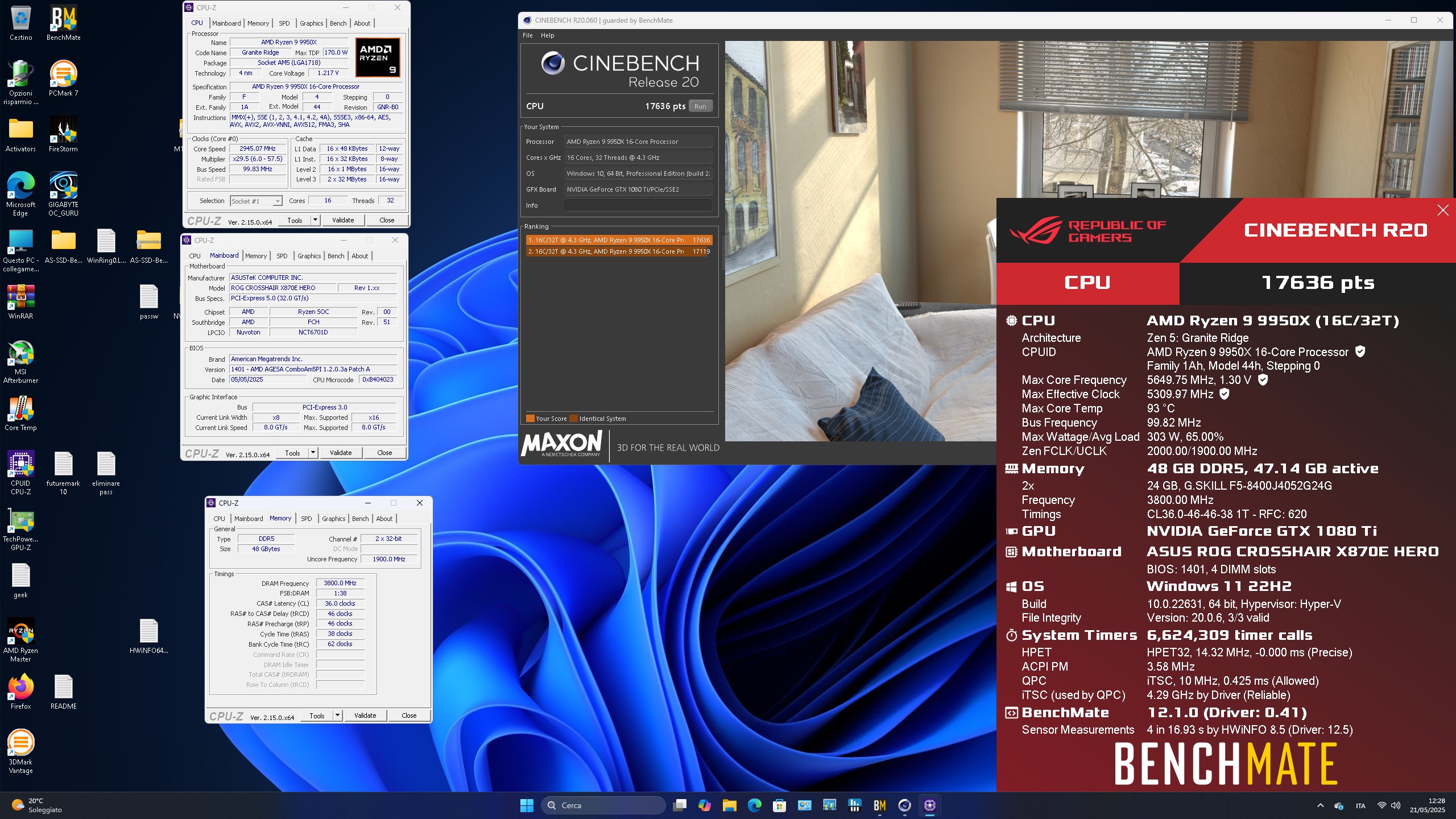Viewport: 1456px width, 819px height.
Task: Click the Run button next to CPU score
Action: point(700,106)
